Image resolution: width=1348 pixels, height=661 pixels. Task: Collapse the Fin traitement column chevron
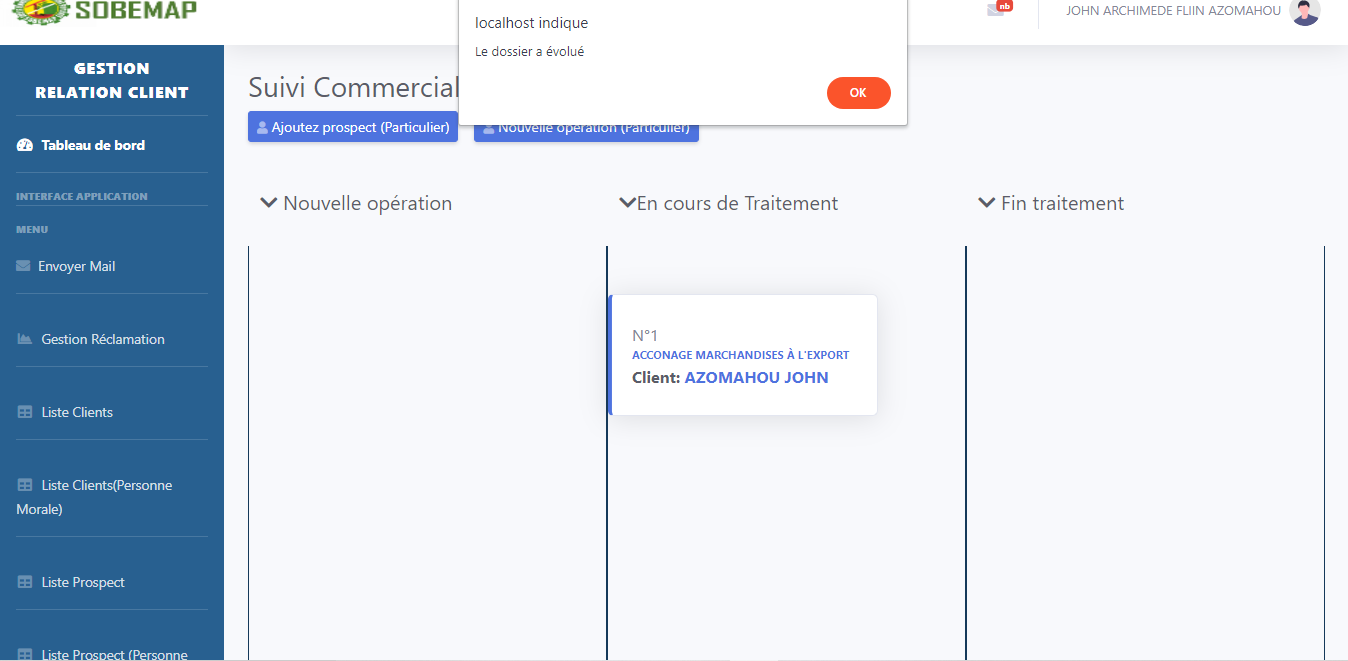coord(986,203)
